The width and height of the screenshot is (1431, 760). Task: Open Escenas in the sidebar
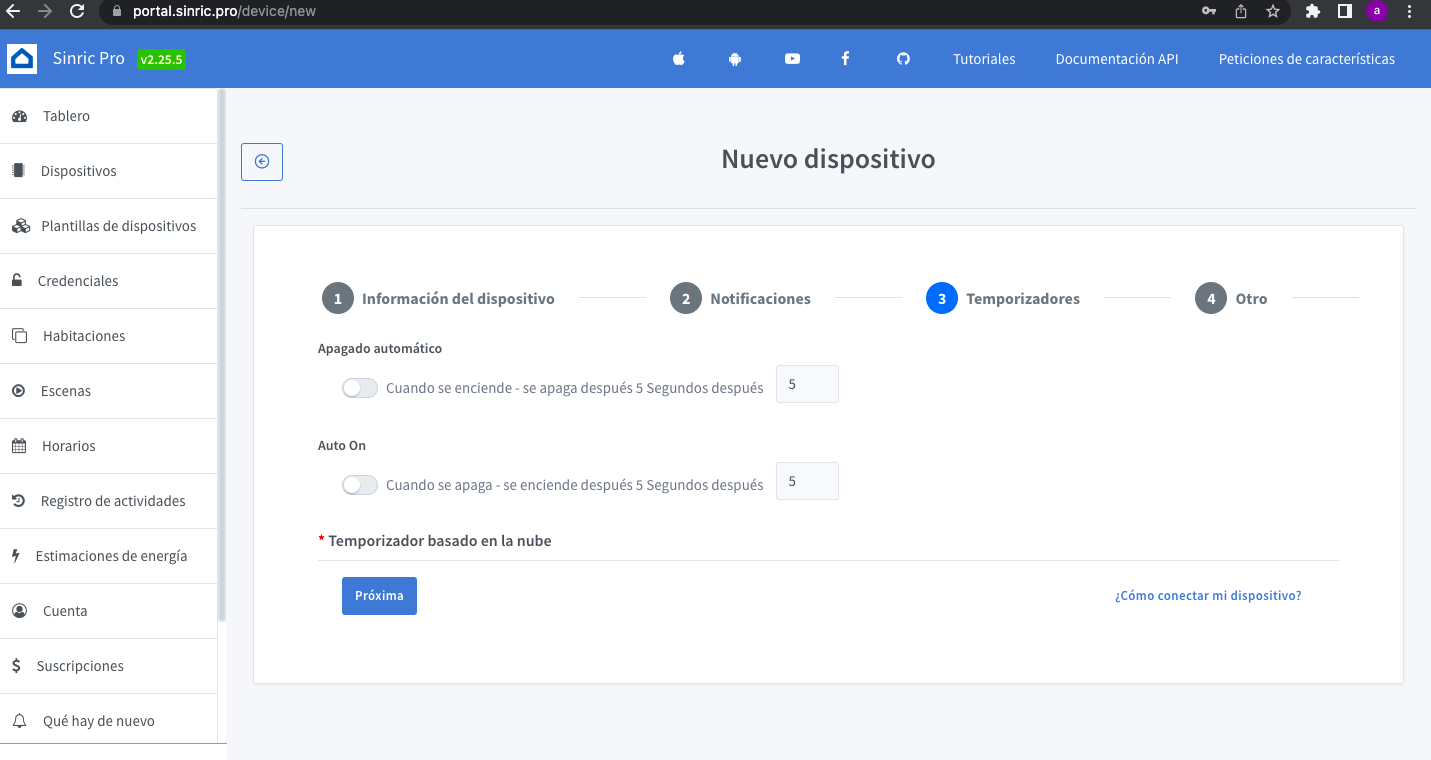[x=66, y=391]
